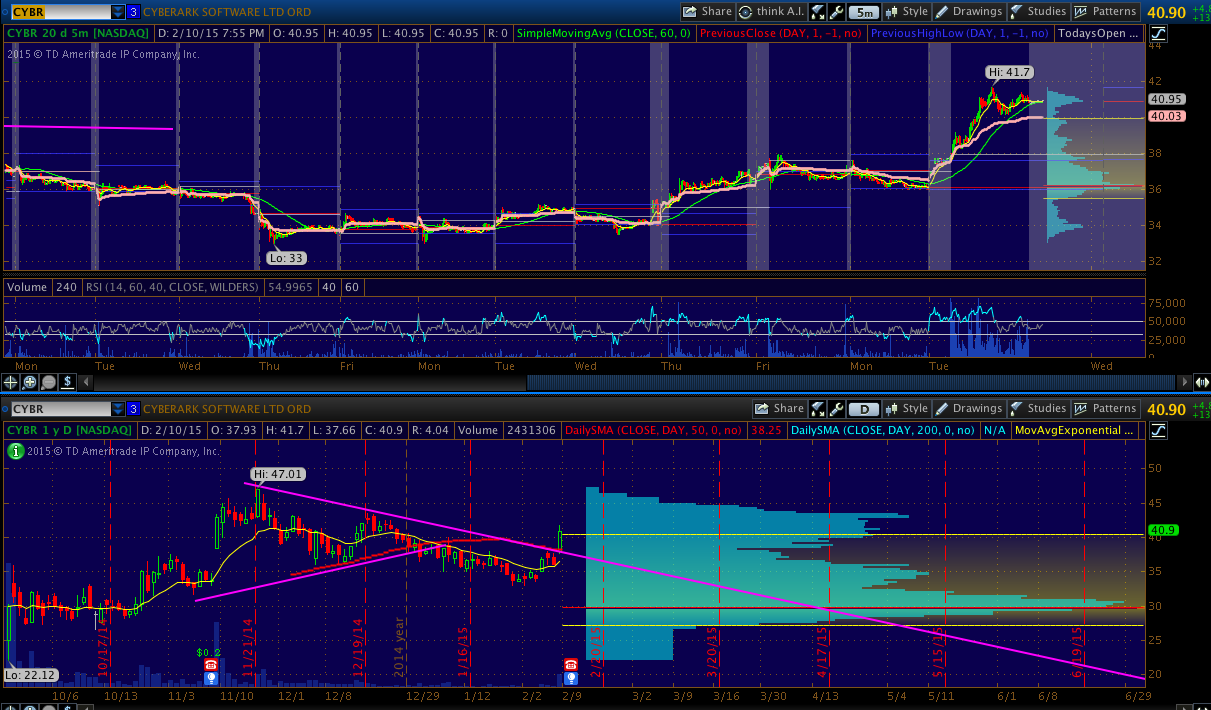This screenshot has width=1211, height=710.
Task: Toggle the dollar price axis button
Action: (67, 382)
